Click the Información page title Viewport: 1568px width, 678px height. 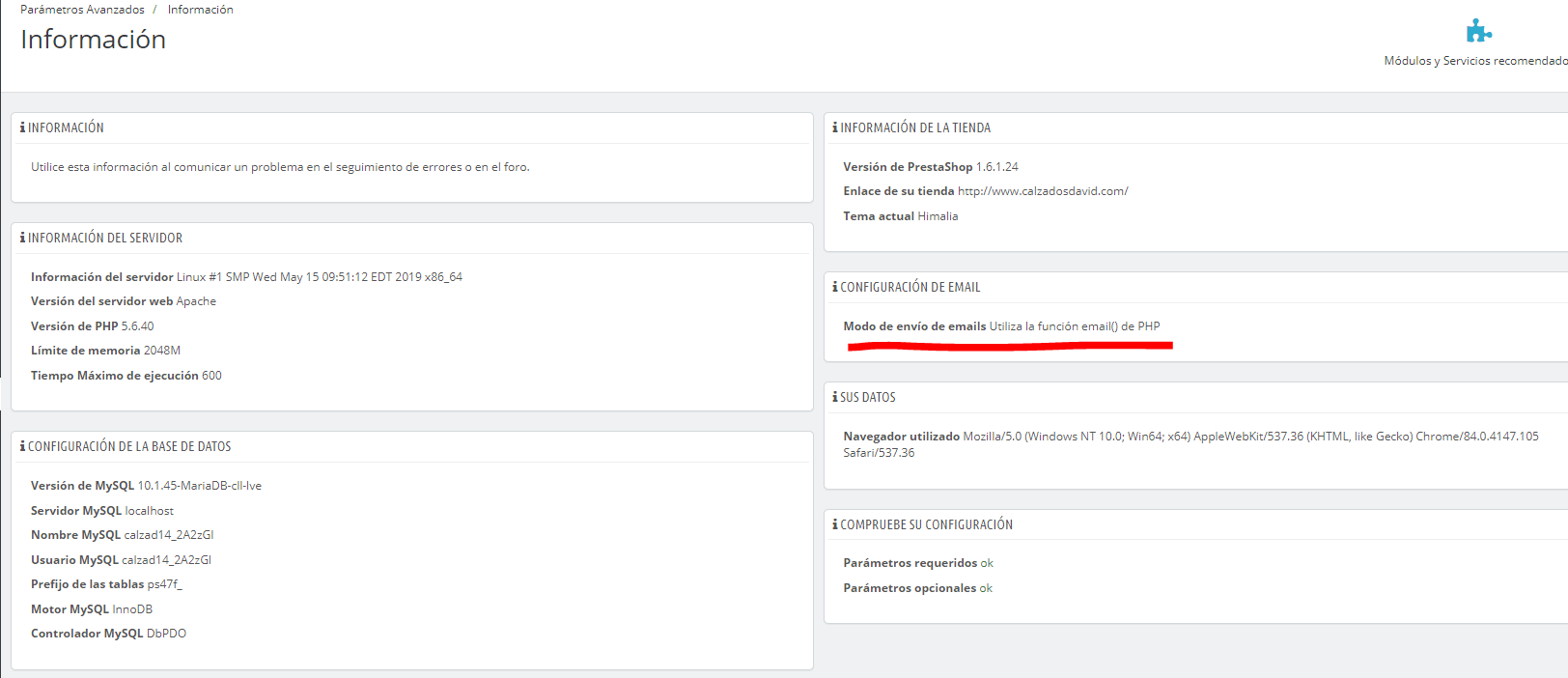tap(93, 40)
